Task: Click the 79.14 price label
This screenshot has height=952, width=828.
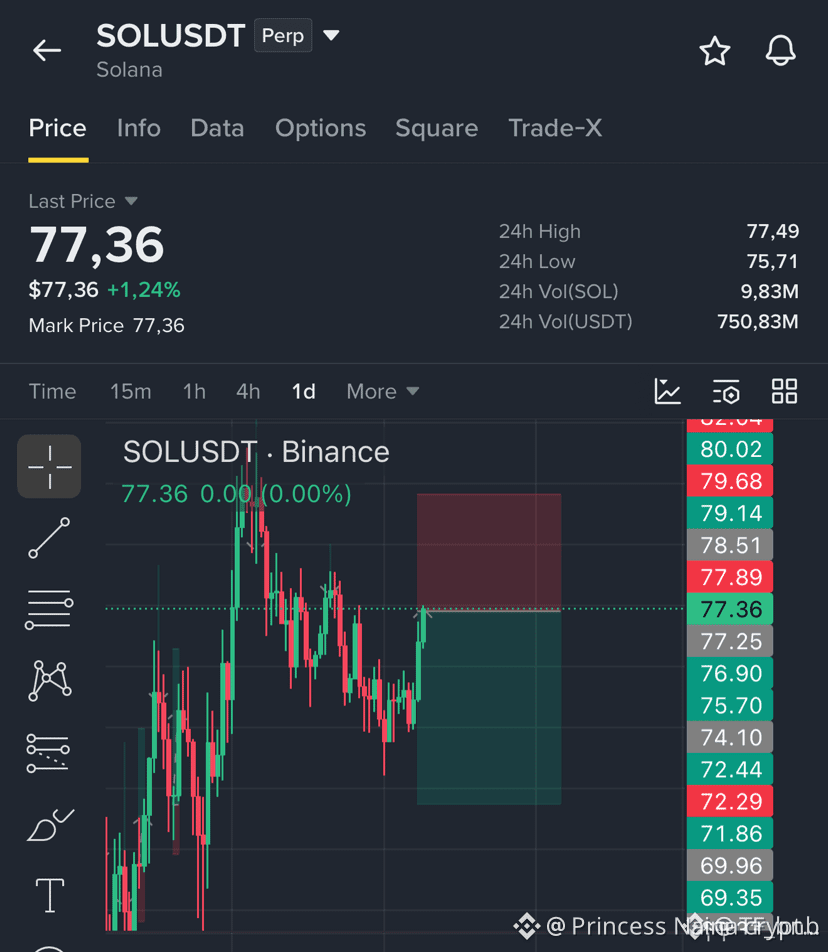Action: [x=730, y=513]
